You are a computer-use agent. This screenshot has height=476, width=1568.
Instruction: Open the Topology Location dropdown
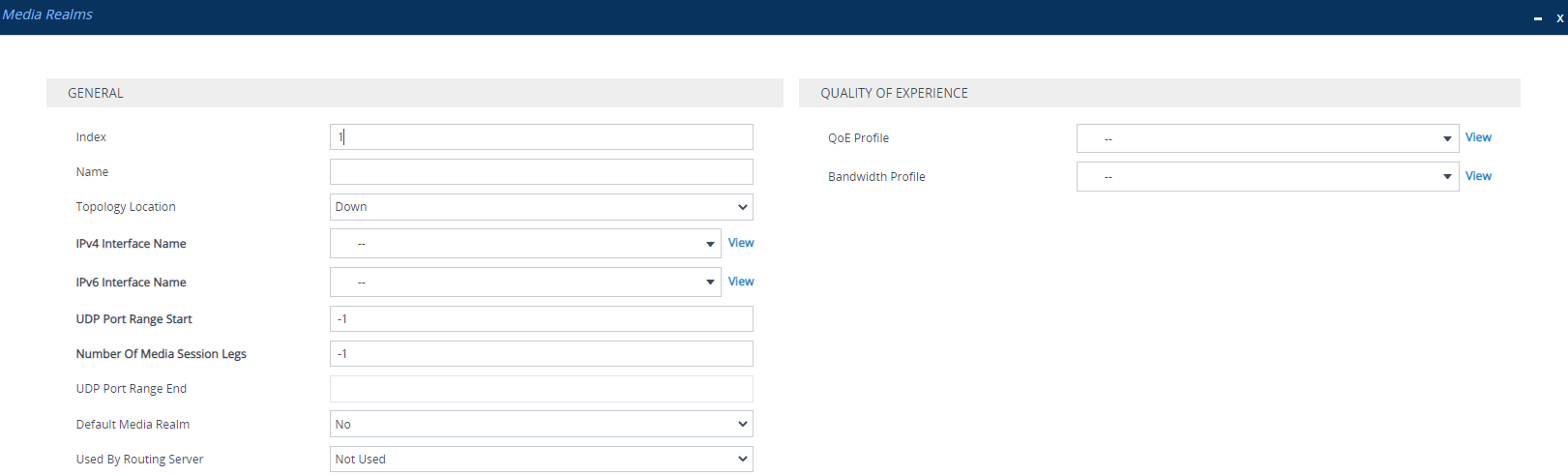542,207
